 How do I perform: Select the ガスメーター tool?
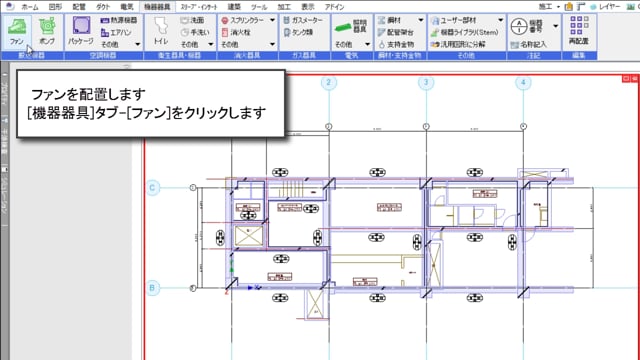point(303,20)
